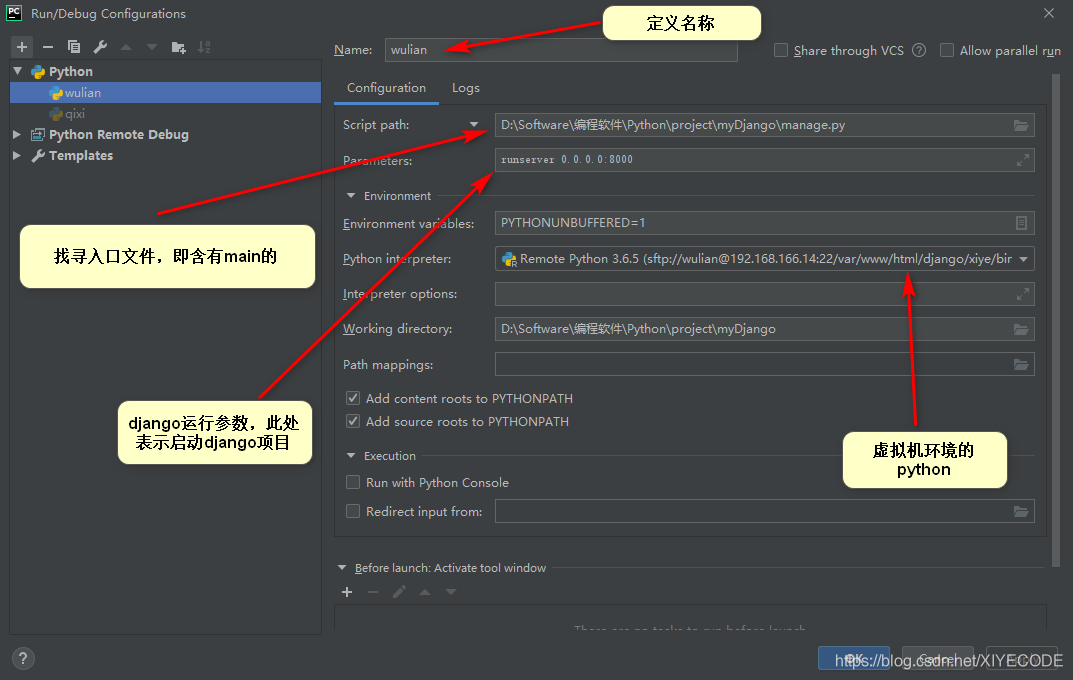Collapse the Execution section
Image resolution: width=1073 pixels, height=680 pixels.
pyautogui.click(x=351, y=456)
